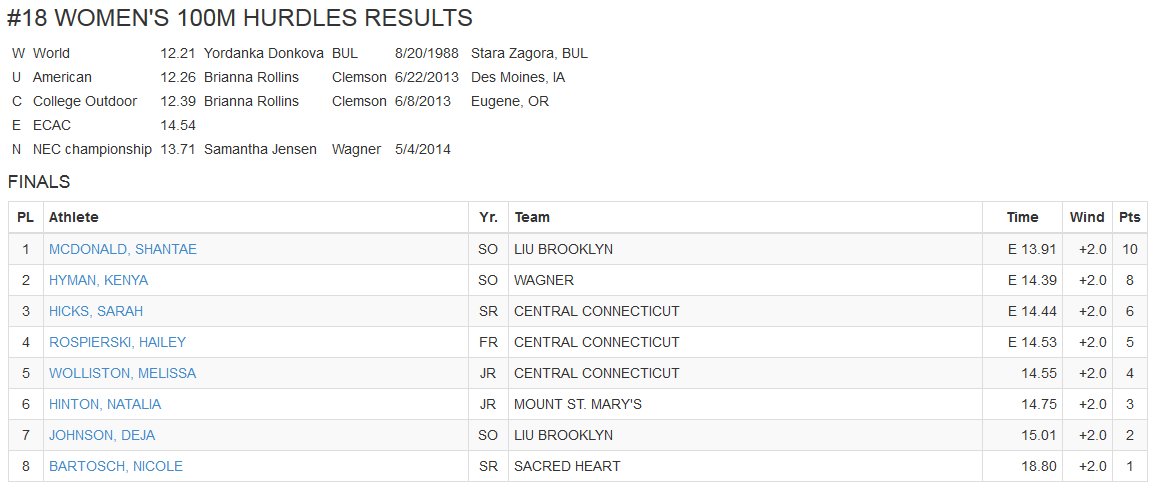Image resolution: width=1160 pixels, height=493 pixels.
Task: Click the Athlete column header
Action: pyautogui.click(x=73, y=218)
